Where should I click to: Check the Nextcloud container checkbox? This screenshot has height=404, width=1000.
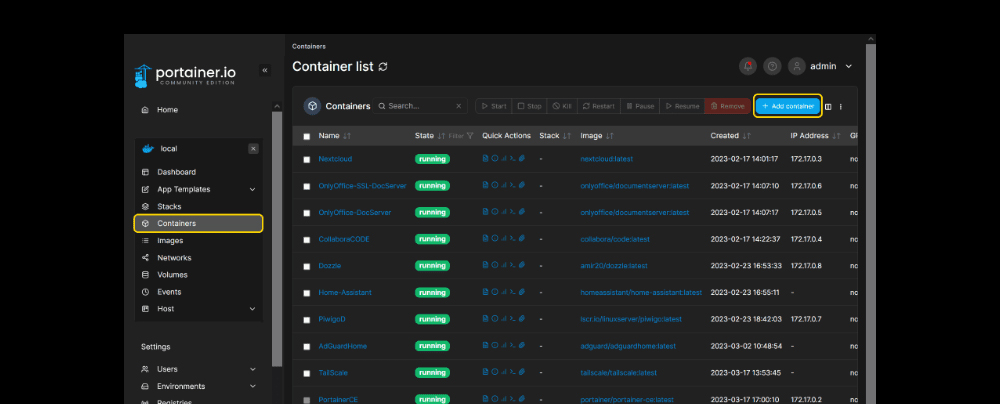(307, 159)
